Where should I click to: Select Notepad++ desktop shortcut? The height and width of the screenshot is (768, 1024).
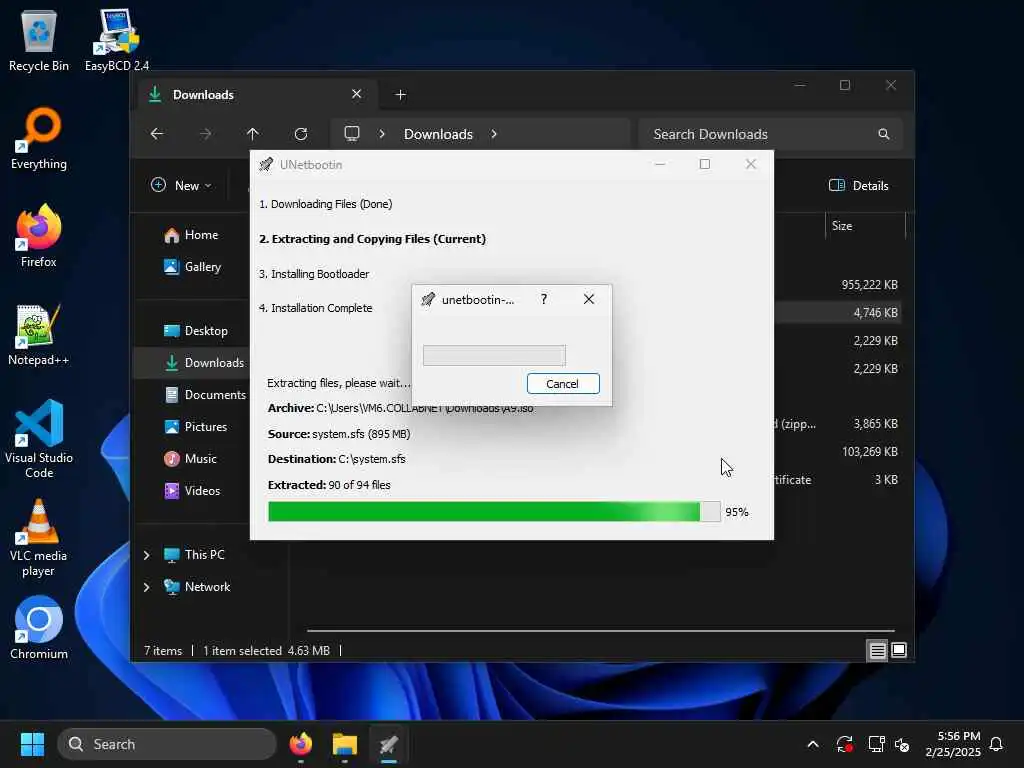(39, 334)
